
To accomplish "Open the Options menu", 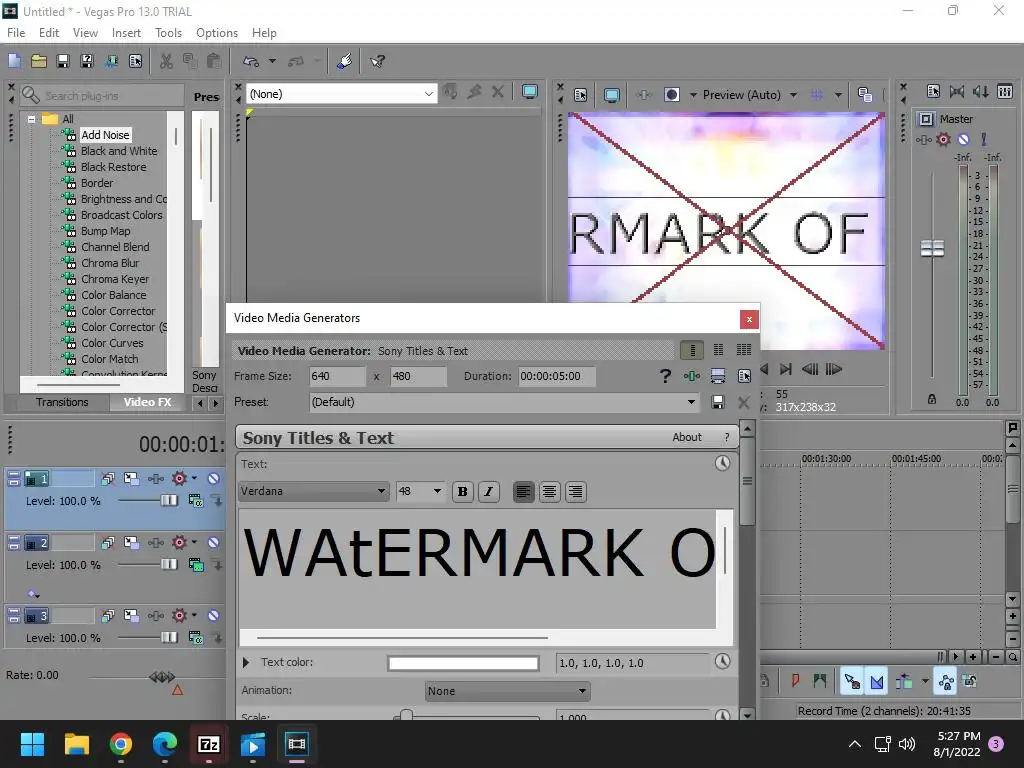I will [x=217, y=33].
